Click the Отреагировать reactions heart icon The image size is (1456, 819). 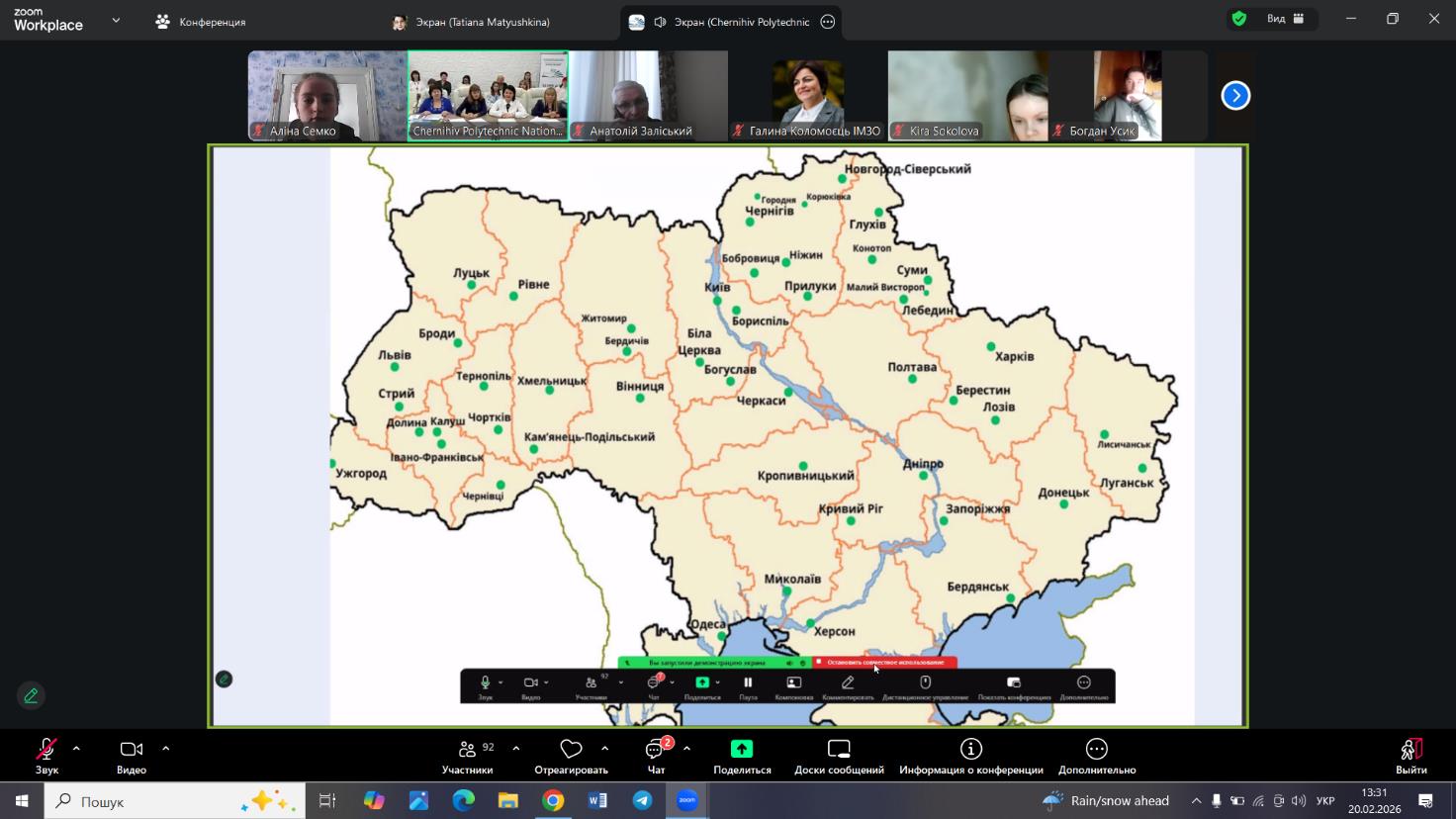pos(571,749)
